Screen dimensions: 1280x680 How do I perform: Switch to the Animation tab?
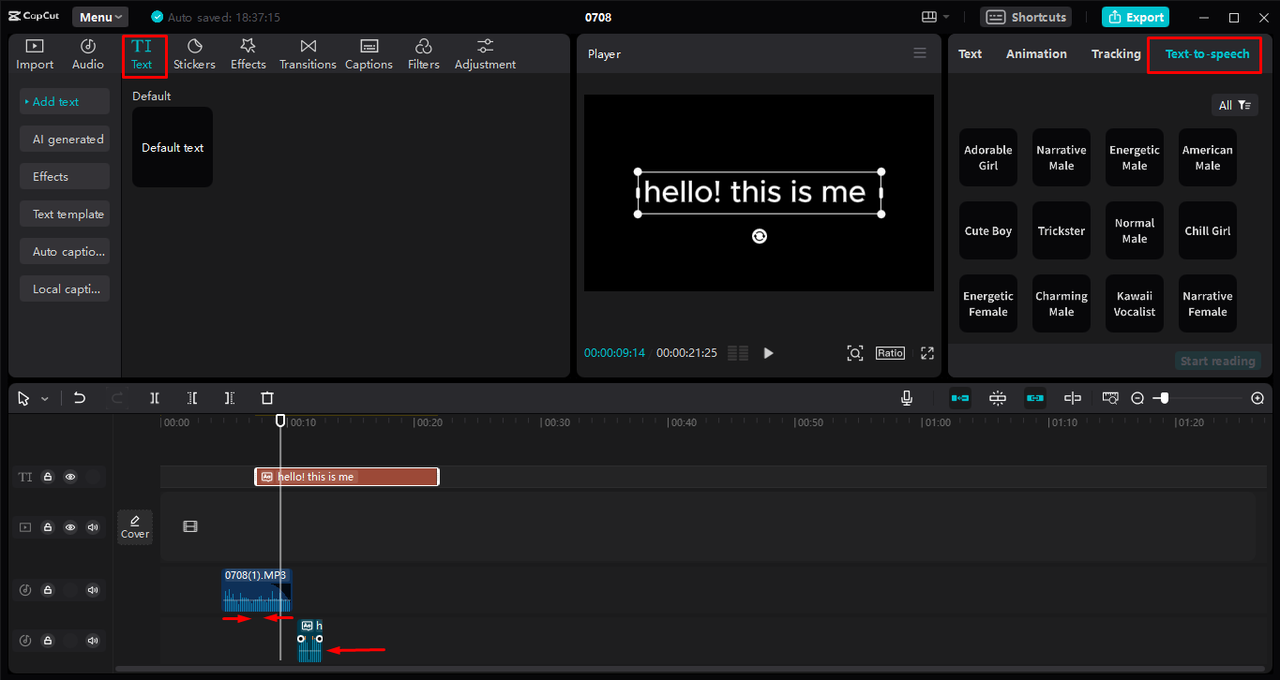point(1036,54)
